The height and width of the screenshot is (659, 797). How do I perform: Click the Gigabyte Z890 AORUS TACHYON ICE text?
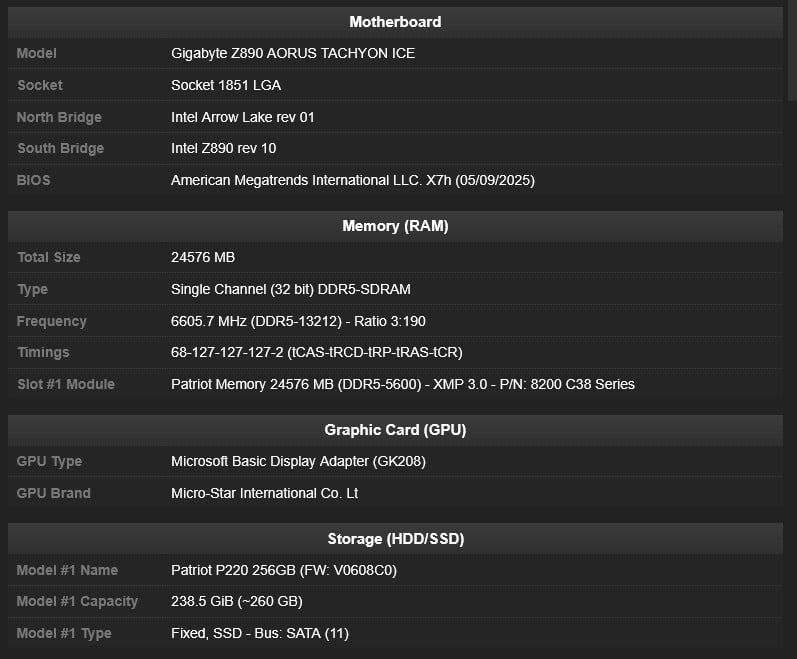point(293,53)
